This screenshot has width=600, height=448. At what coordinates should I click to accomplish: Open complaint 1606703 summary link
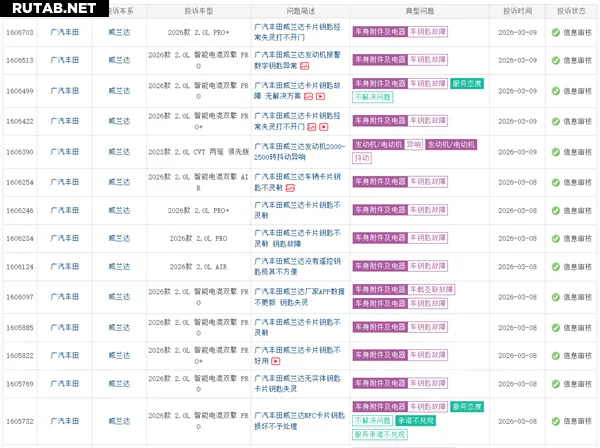coord(295,32)
